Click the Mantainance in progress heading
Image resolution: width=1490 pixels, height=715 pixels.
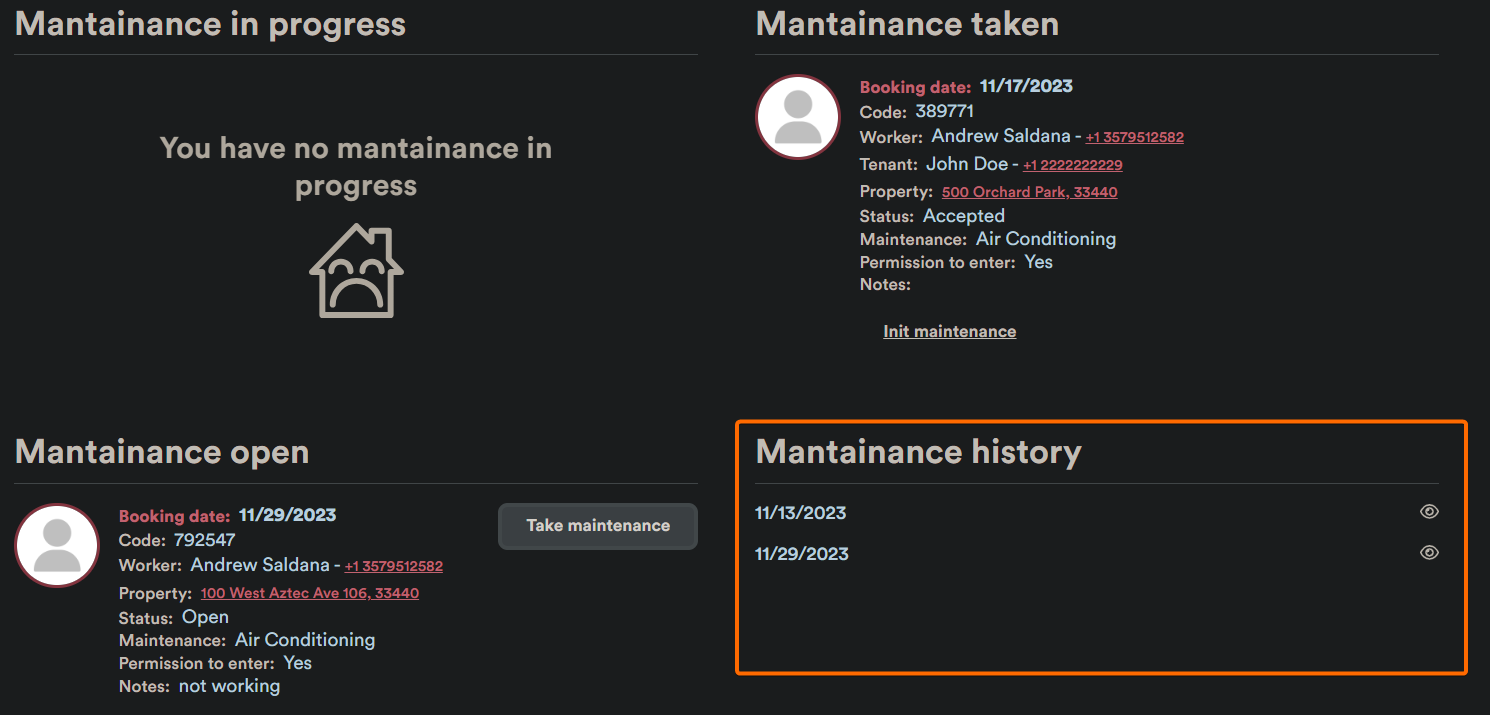tap(210, 24)
